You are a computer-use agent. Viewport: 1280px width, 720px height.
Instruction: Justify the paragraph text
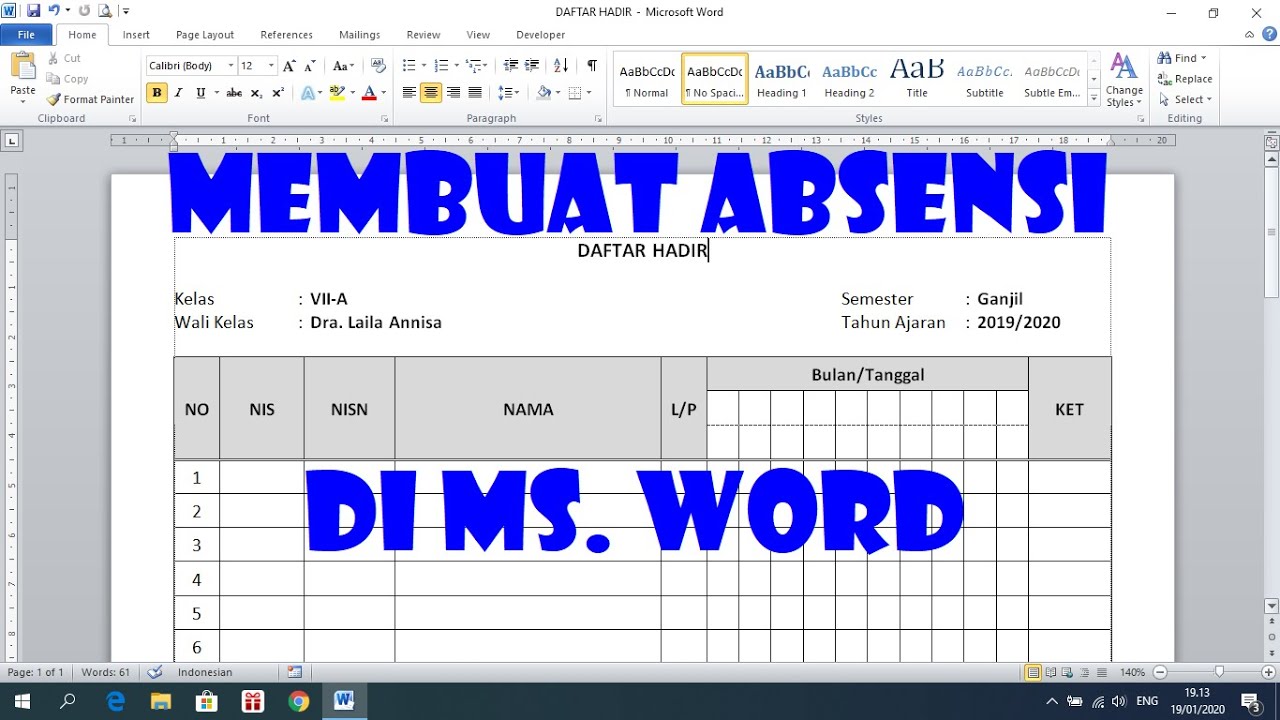[475, 93]
